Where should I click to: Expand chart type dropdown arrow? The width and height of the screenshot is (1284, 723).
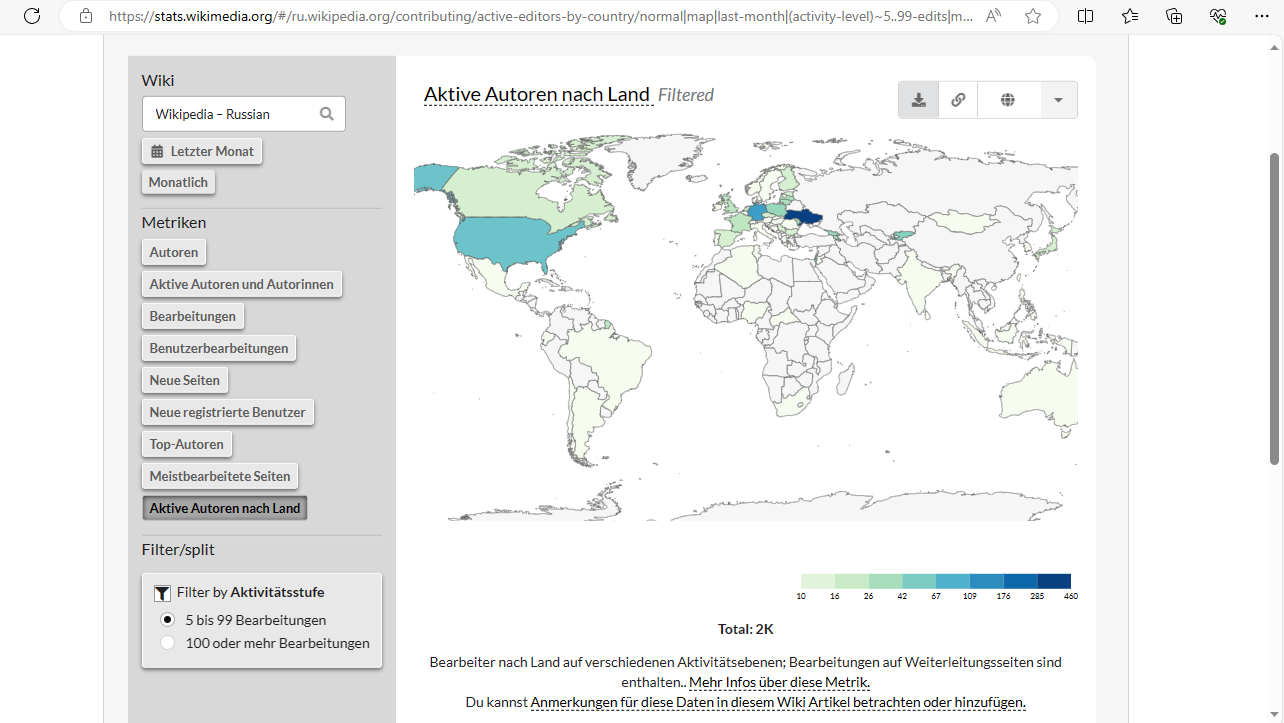coord(1059,100)
